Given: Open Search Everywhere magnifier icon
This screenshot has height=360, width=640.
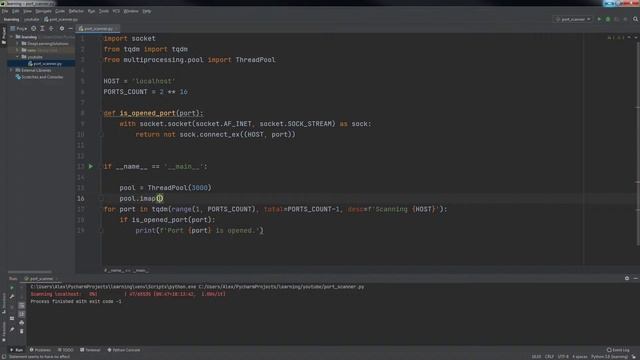Looking at the screenshot, I should (x=635, y=19).
